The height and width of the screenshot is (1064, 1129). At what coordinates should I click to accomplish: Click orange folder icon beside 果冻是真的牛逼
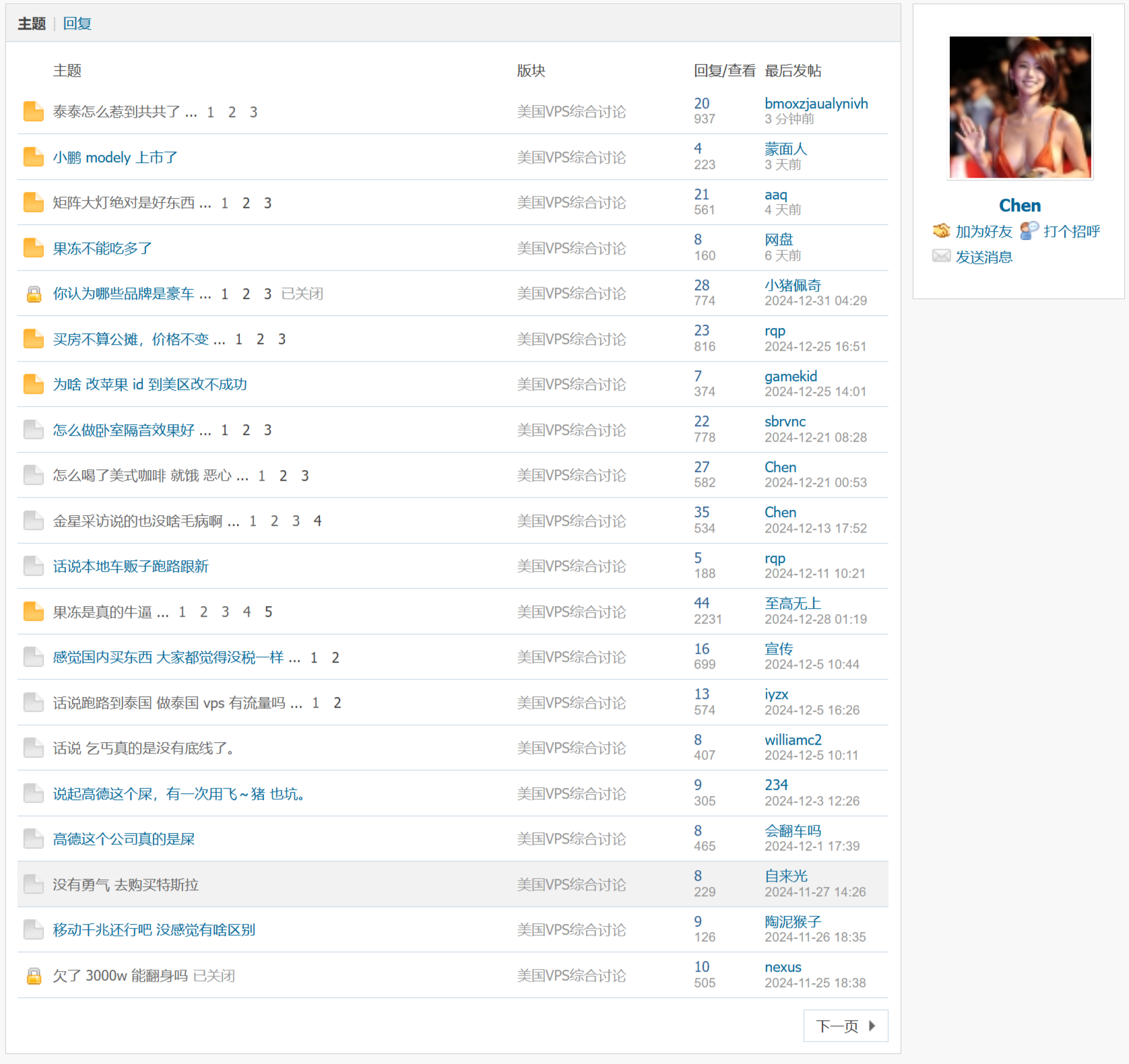pos(33,611)
